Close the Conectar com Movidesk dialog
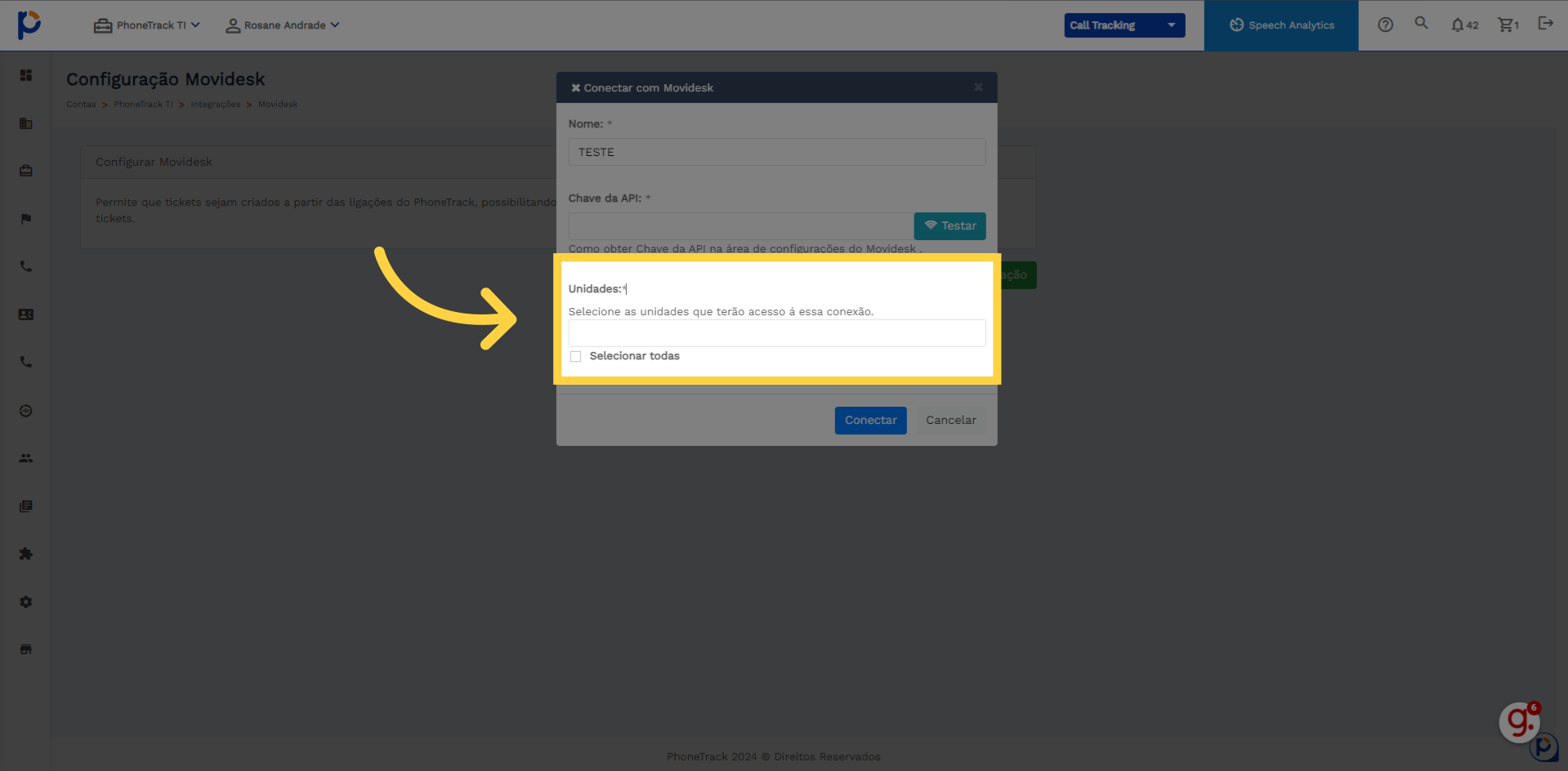 [x=978, y=87]
